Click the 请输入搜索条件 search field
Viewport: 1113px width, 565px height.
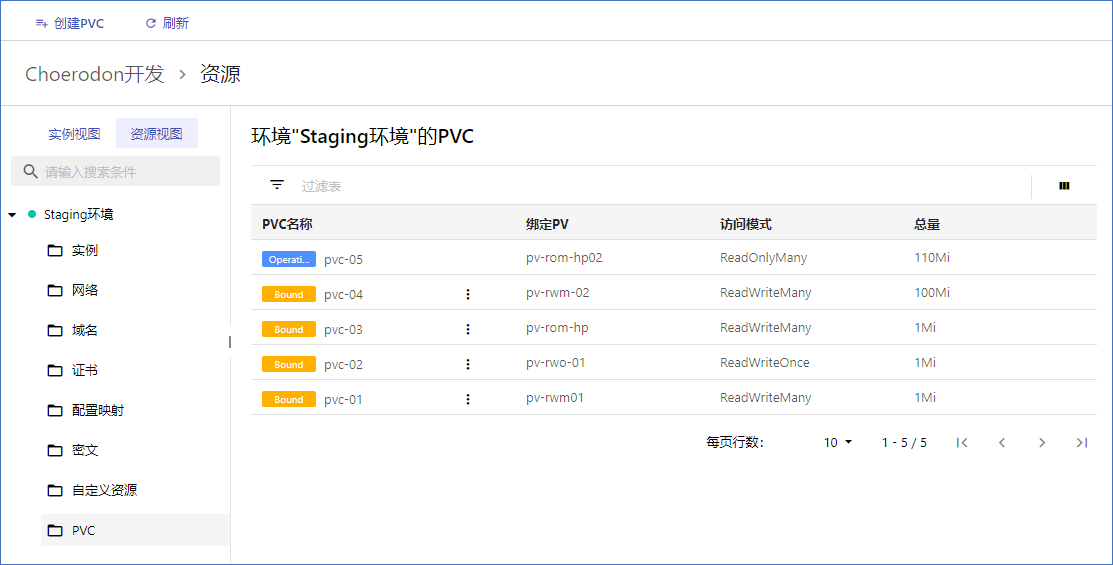tap(116, 172)
